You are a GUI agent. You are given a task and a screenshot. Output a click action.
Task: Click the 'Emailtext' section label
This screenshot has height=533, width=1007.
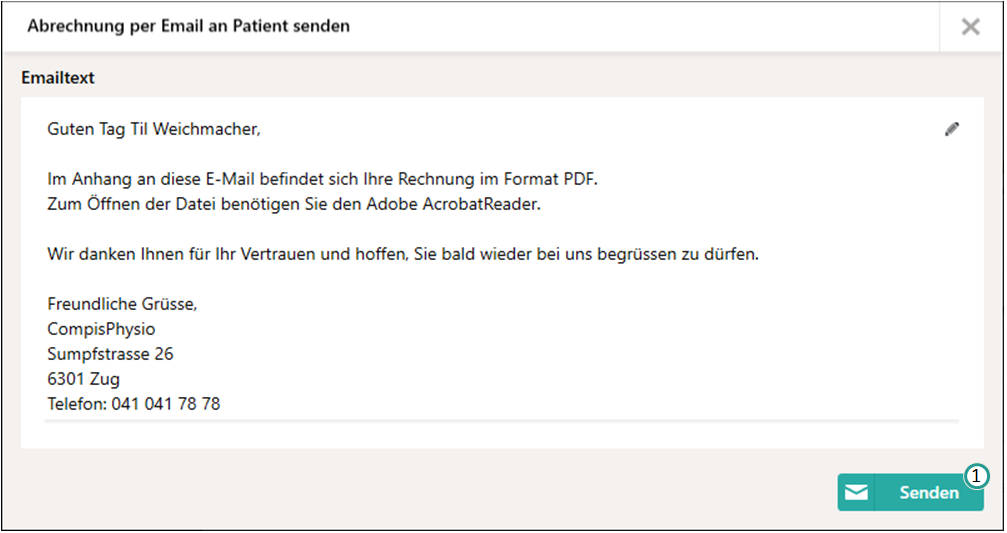(58, 77)
